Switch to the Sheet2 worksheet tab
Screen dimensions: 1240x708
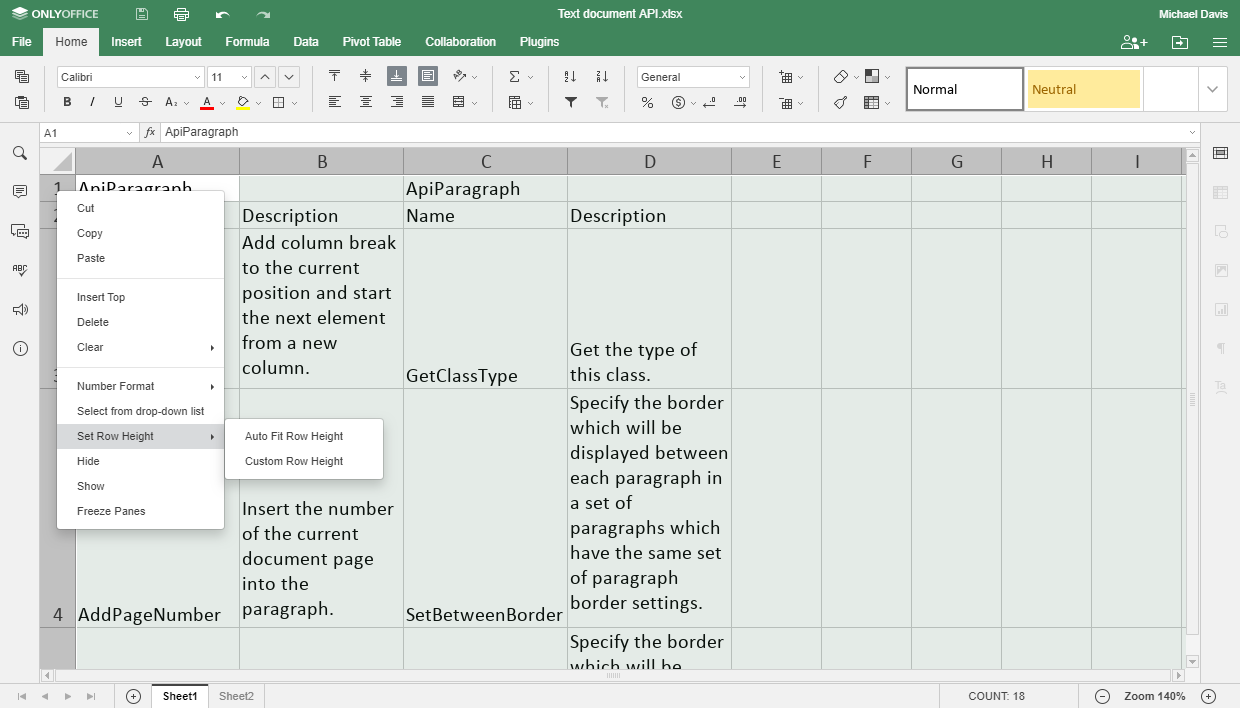[x=236, y=695]
